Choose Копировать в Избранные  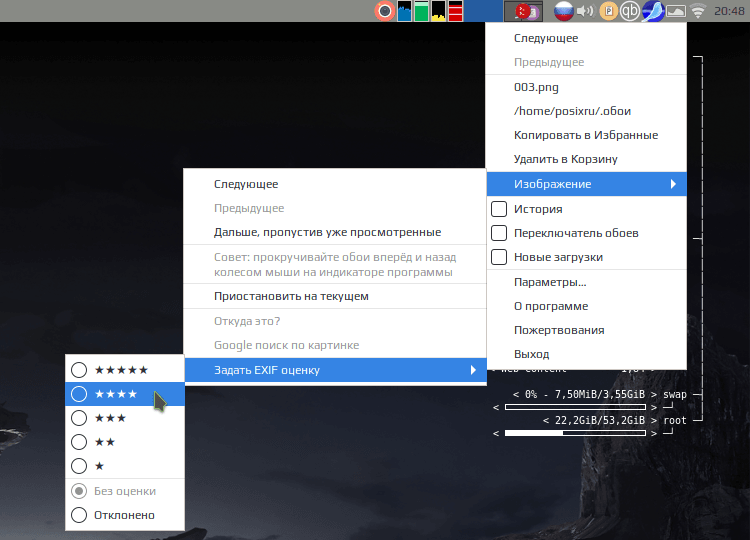(586, 135)
